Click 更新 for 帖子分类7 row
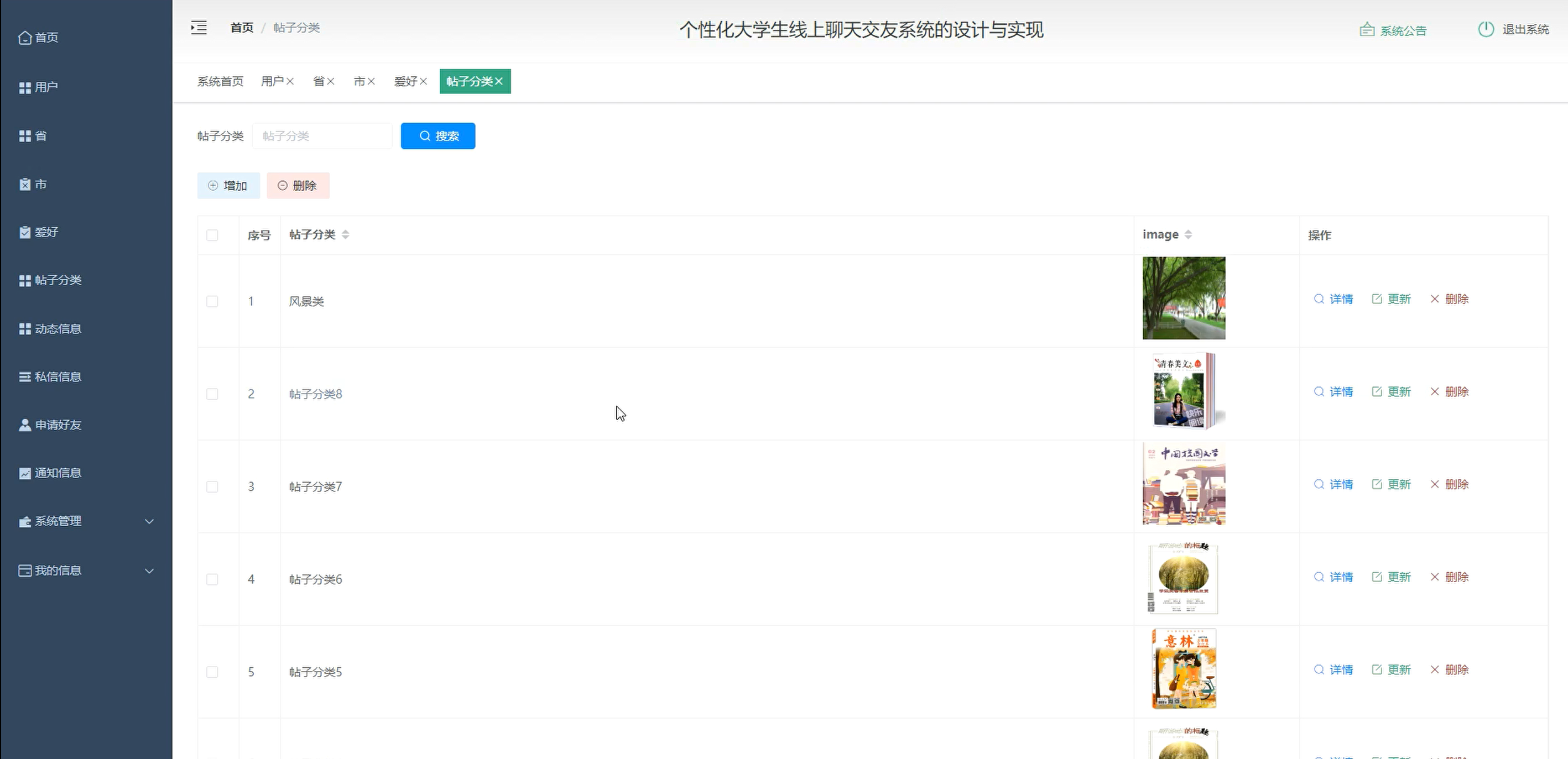 tap(1392, 485)
